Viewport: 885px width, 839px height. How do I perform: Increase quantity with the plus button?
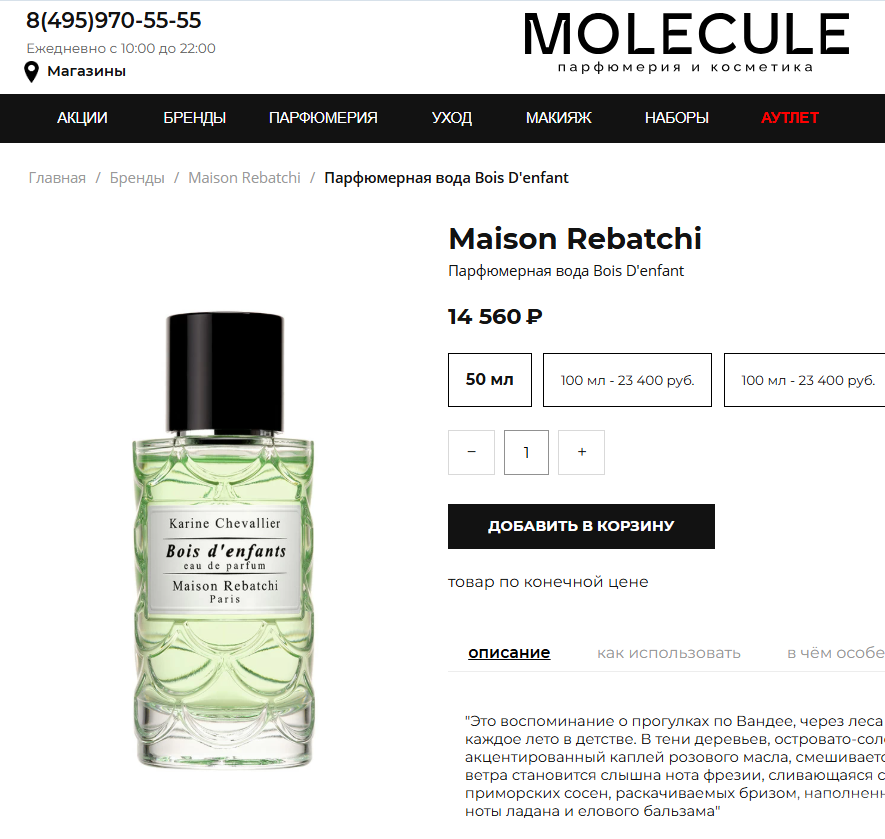(581, 452)
